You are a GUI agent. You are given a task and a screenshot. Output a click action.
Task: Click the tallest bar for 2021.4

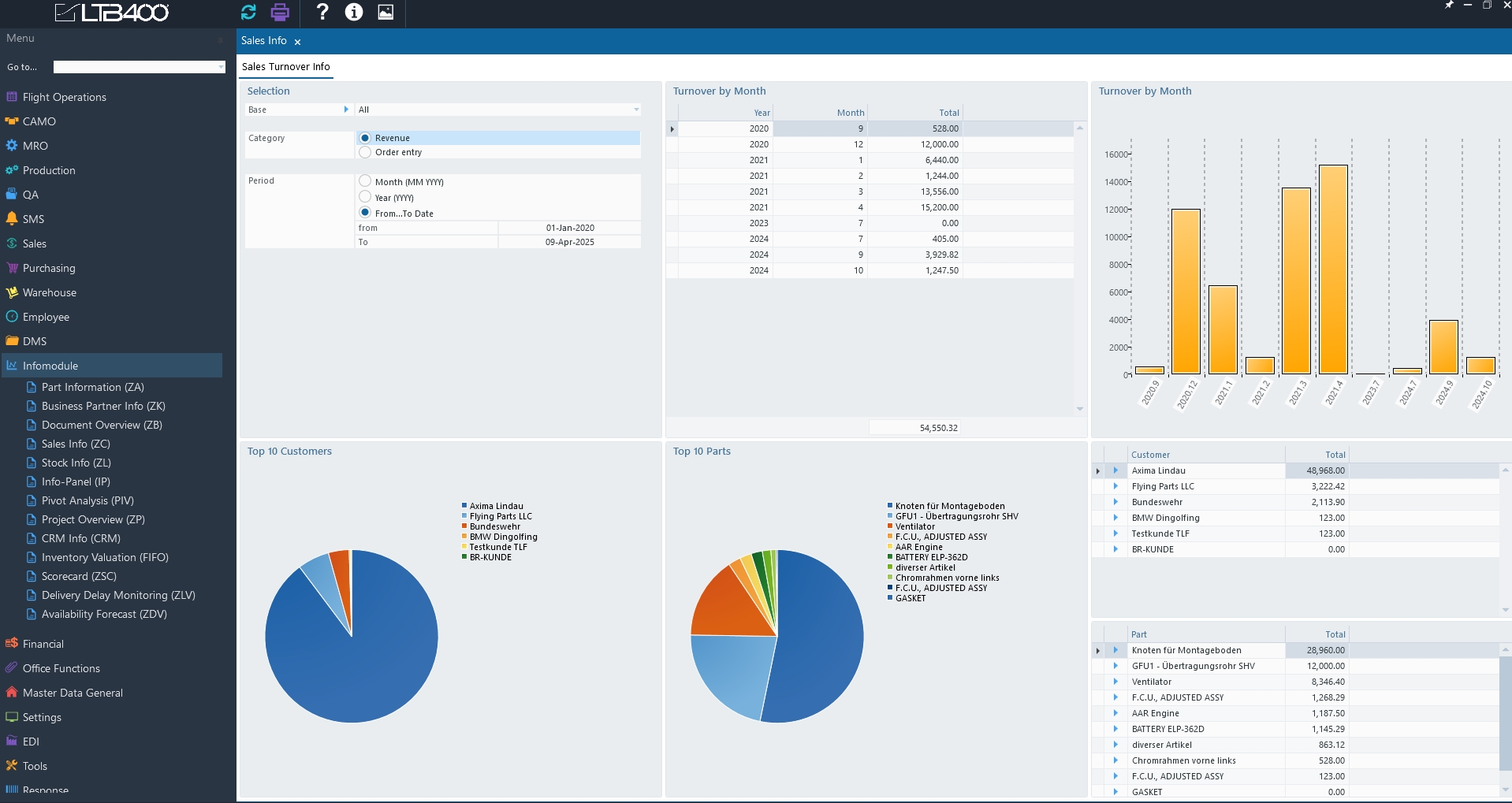click(x=1333, y=268)
